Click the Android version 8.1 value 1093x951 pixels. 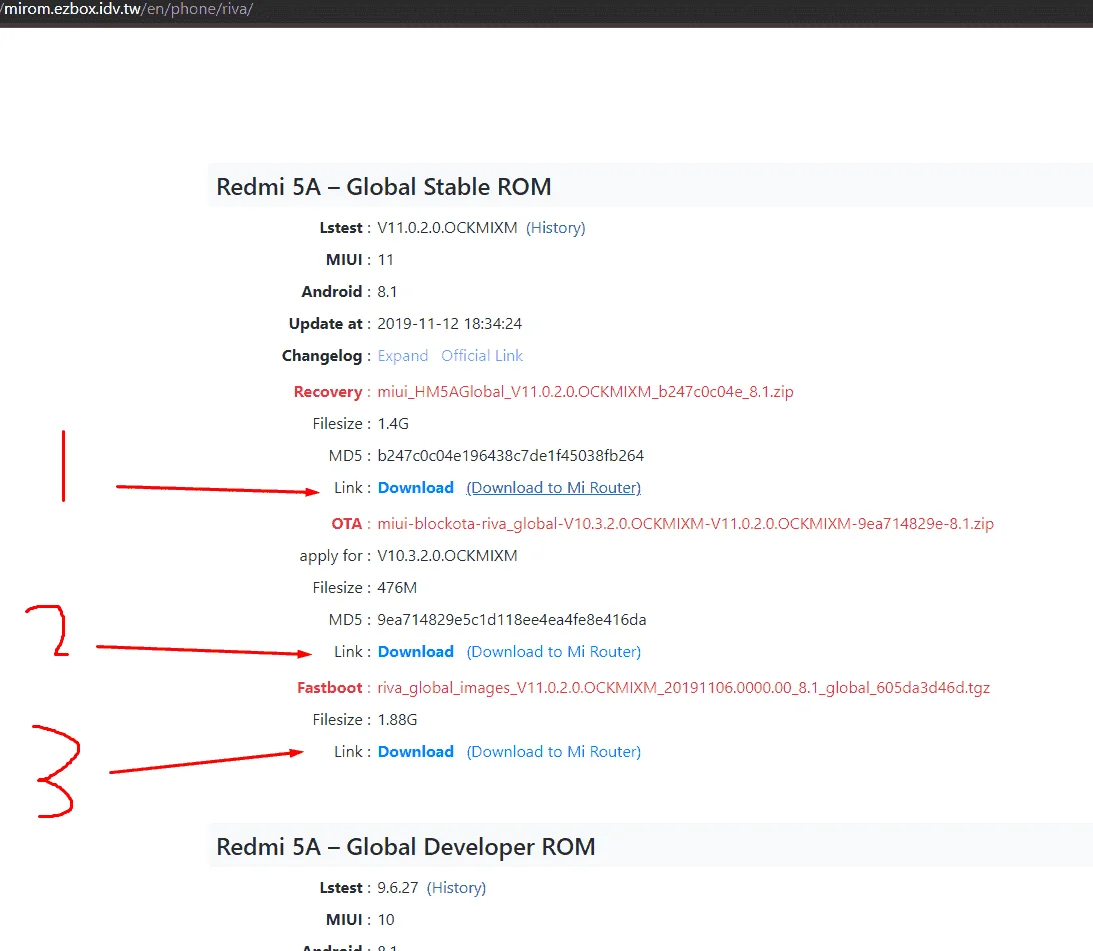coord(387,291)
